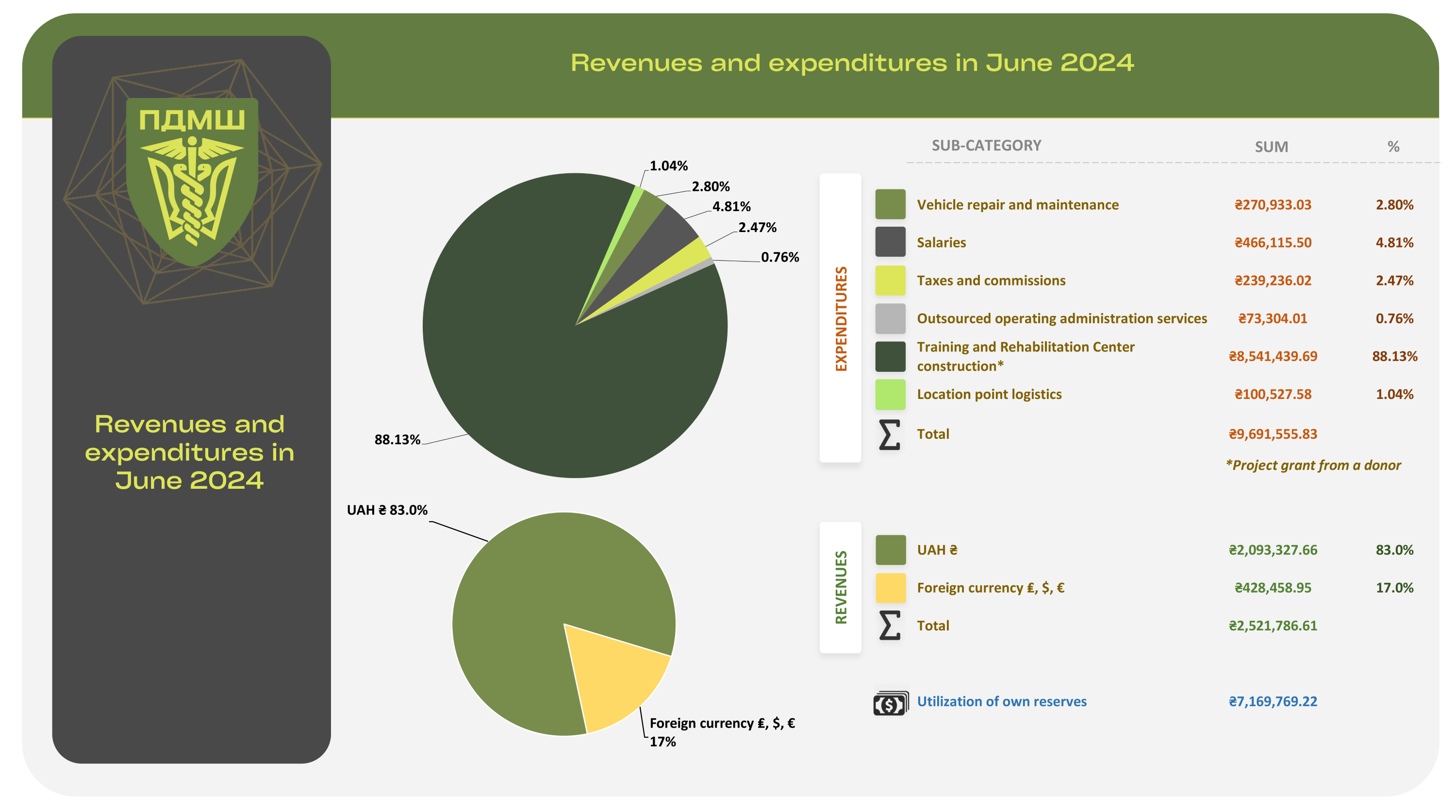Viewport: 1456px width, 812px height.
Task: Click the green UAH revenue swatch
Action: point(890,550)
